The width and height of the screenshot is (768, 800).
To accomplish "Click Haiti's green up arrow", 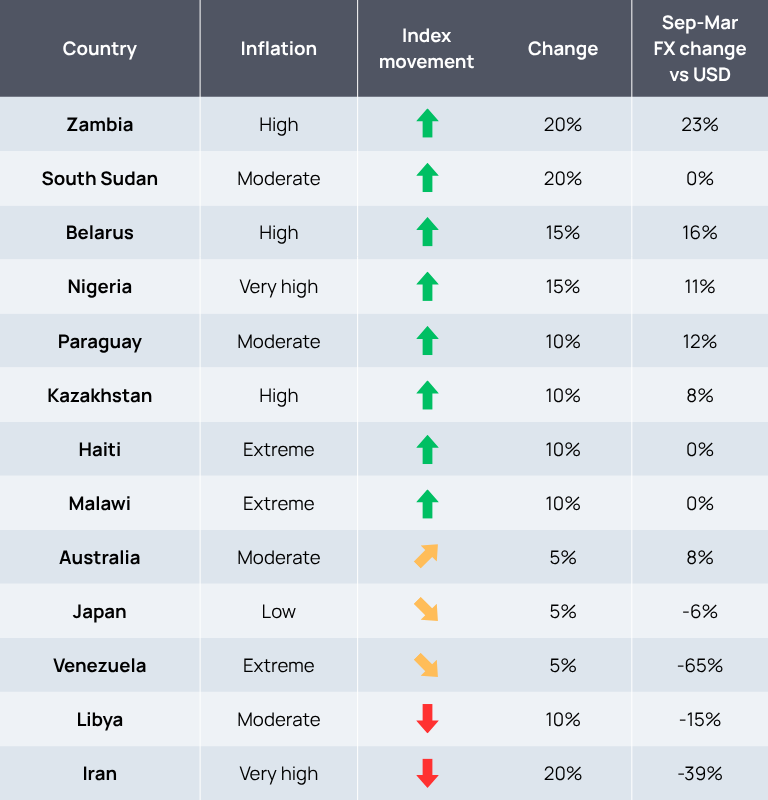I will tap(427, 449).
